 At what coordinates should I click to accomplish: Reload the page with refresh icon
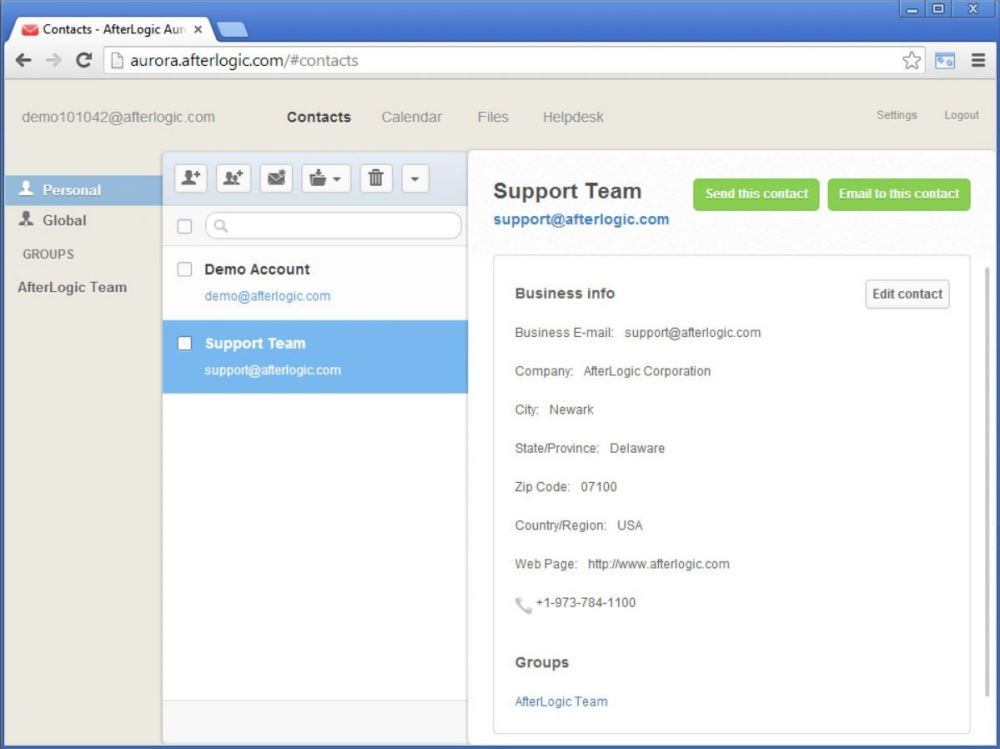point(84,60)
